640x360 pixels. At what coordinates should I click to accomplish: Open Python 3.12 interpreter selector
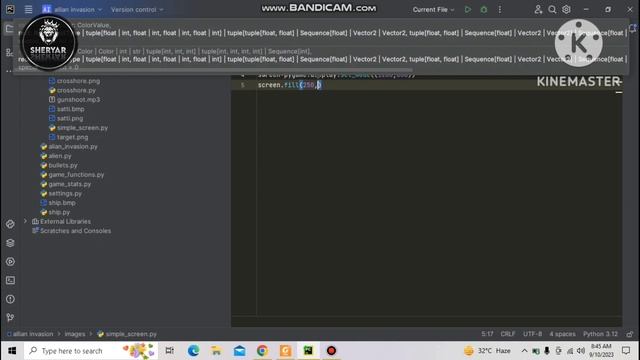pos(600,334)
